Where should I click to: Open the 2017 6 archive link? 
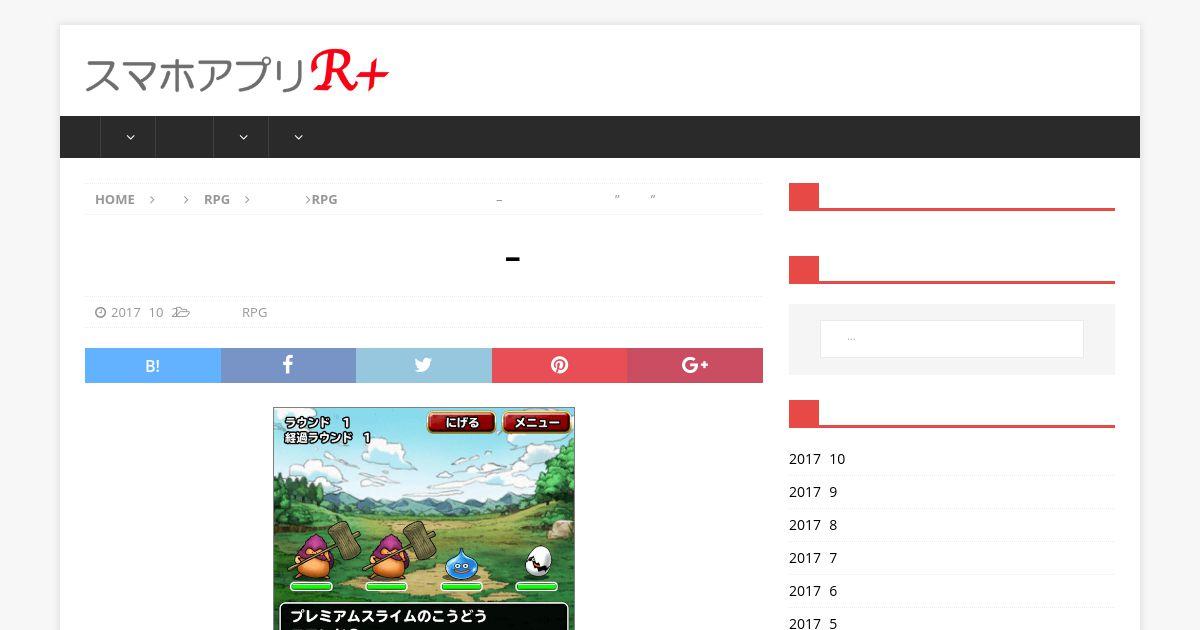coord(813,591)
